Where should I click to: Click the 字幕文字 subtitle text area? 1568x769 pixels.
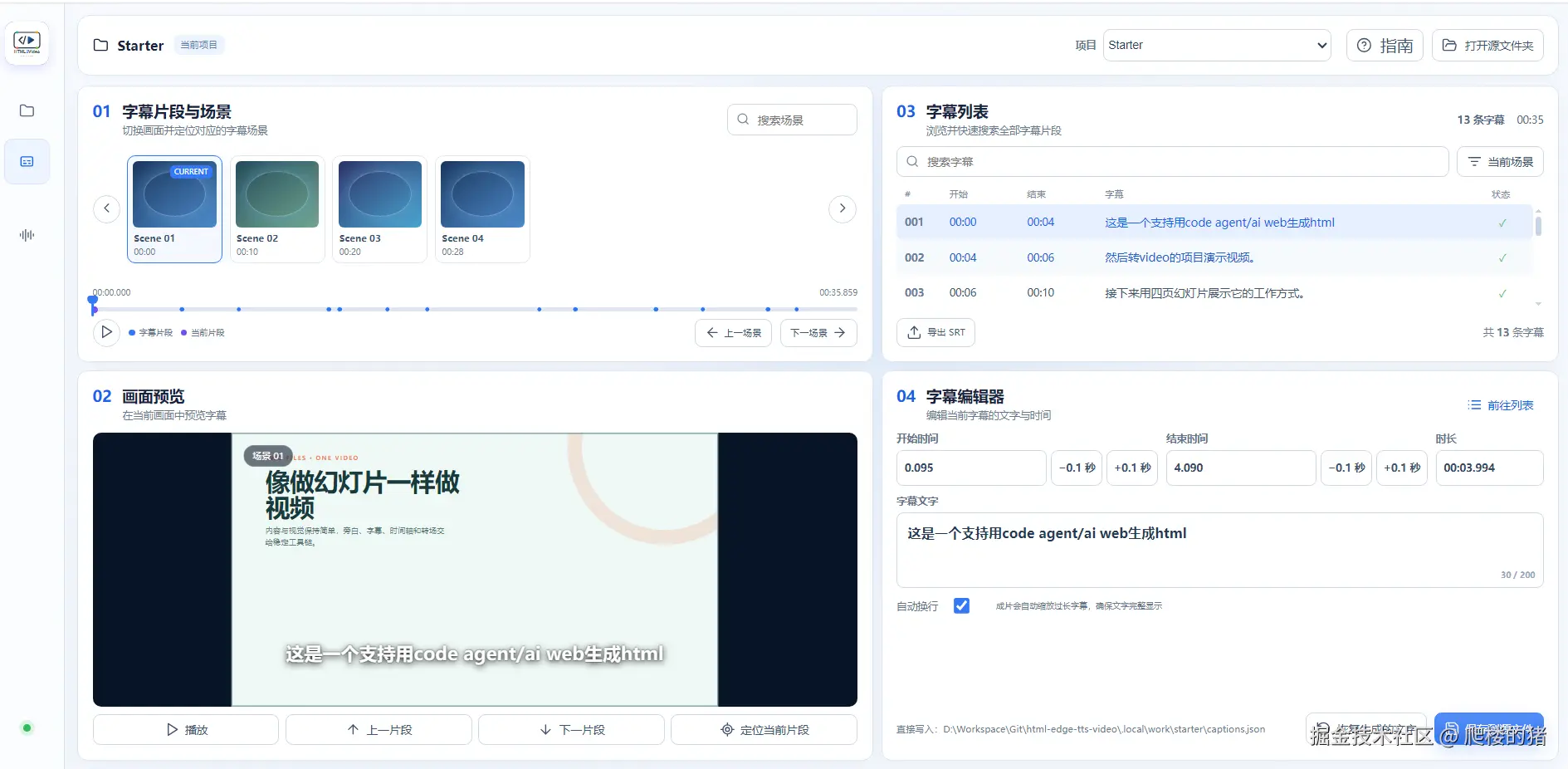(x=1219, y=551)
